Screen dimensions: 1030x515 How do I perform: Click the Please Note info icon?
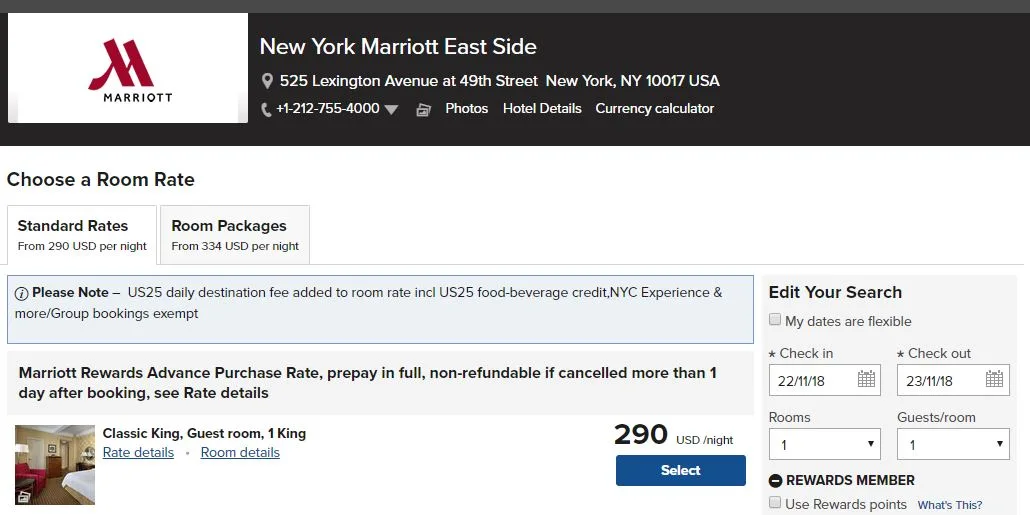(x=22, y=294)
